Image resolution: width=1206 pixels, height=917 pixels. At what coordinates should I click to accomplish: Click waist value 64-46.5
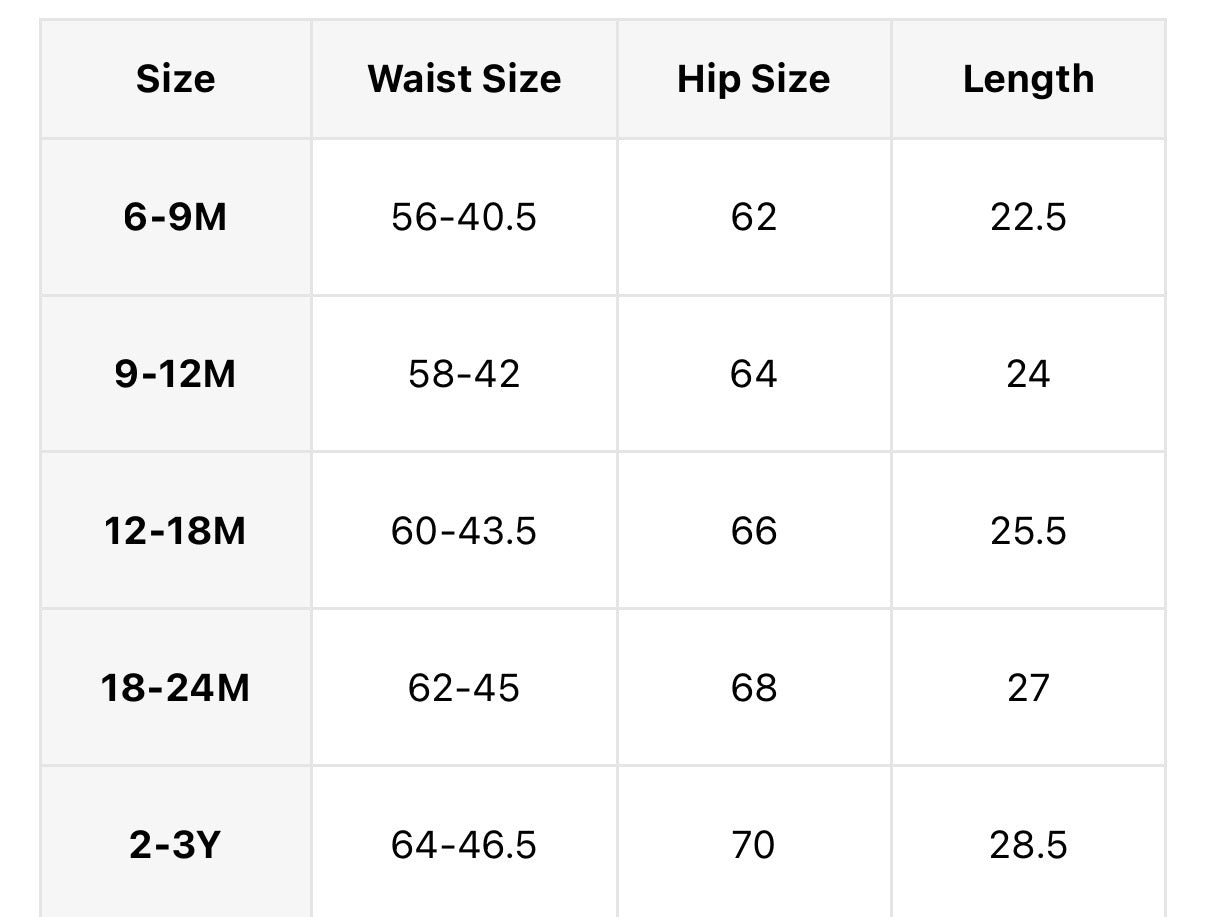pos(464,845)
